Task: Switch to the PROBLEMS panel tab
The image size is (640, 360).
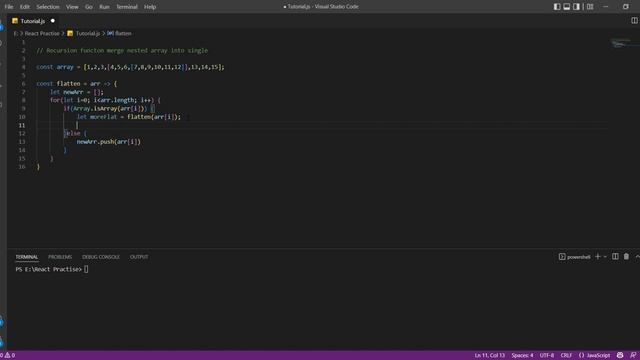Action: (60, 257)
